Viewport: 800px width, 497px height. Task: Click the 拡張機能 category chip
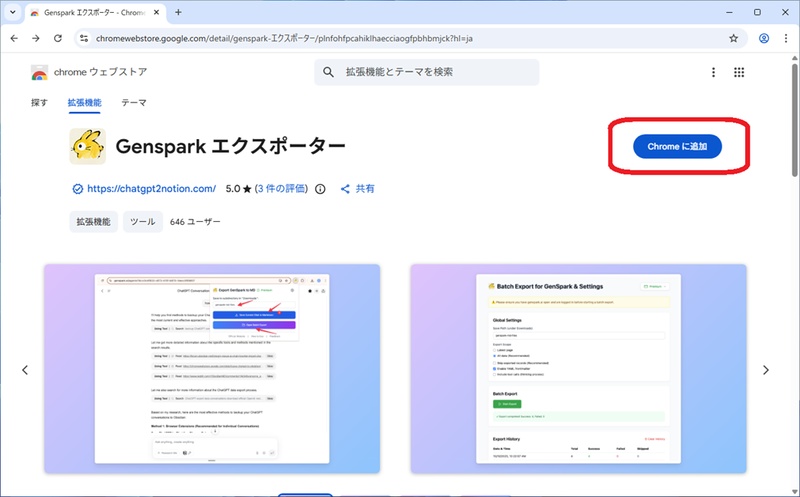[x=93, y=221]
